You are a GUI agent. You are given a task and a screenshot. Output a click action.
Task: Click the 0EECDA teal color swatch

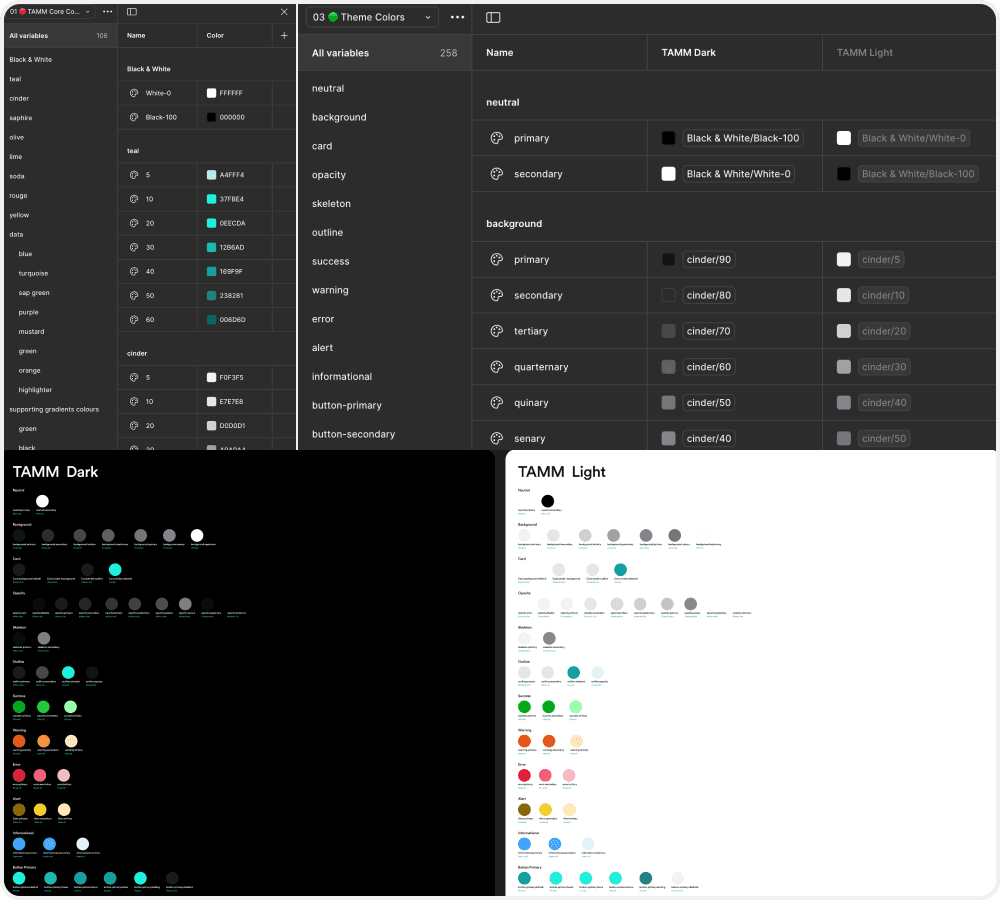tap(211, 223)
